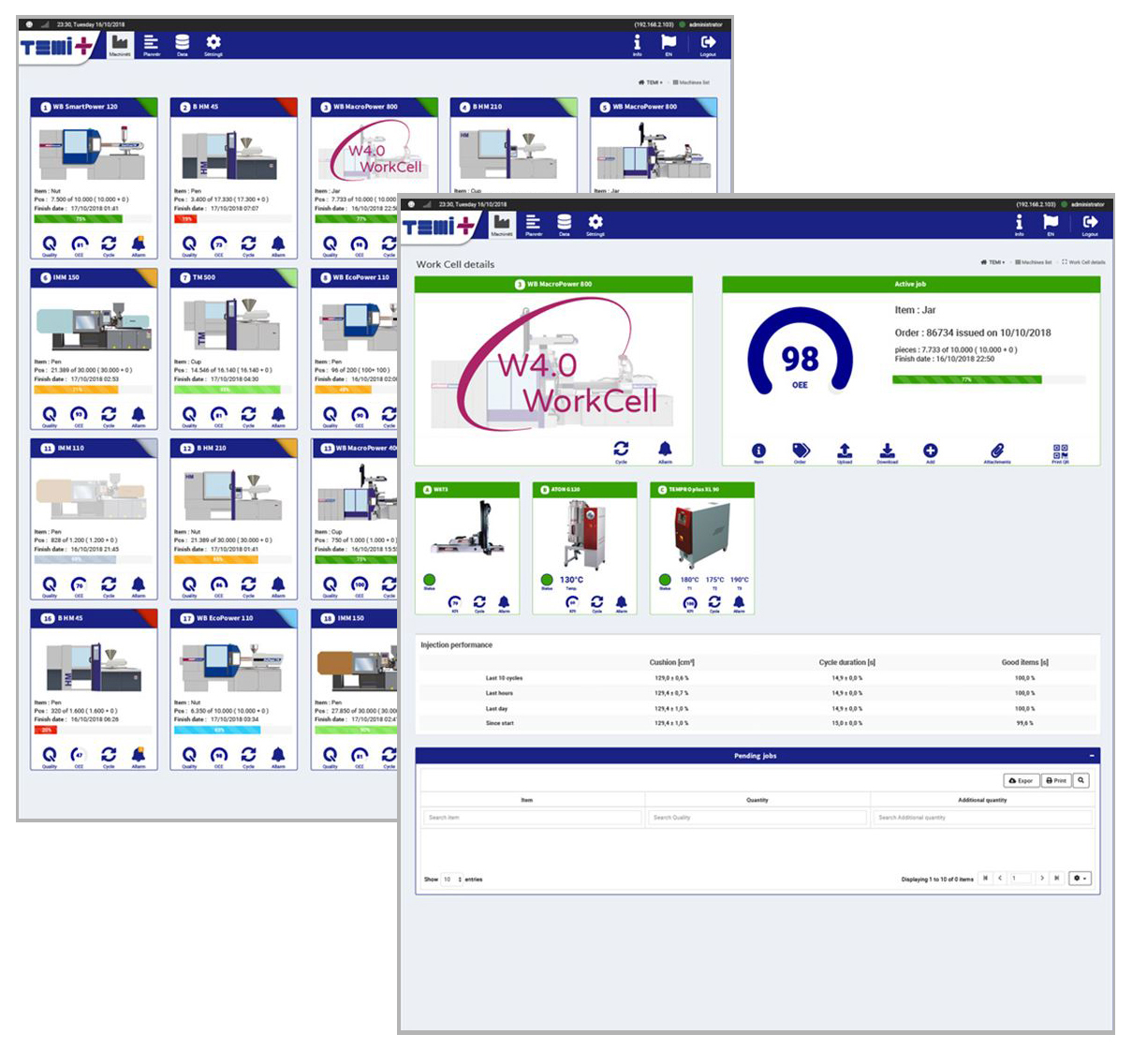1147x1064 pixels.
Task: Click Additional quantity column header
Action: (982, 800)
